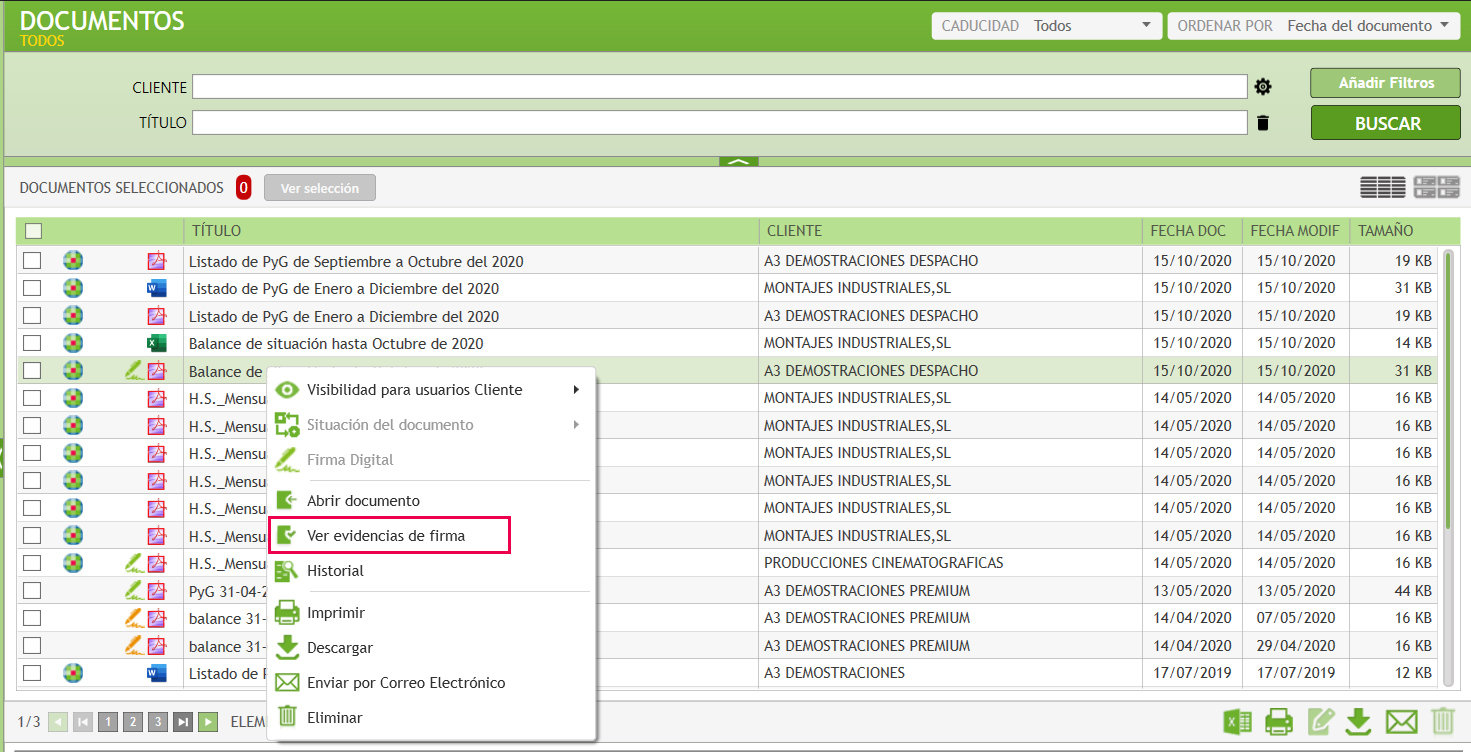Go to the next page using the green arrow
This screenshot has height=752, width=1471.
point(208,721)
